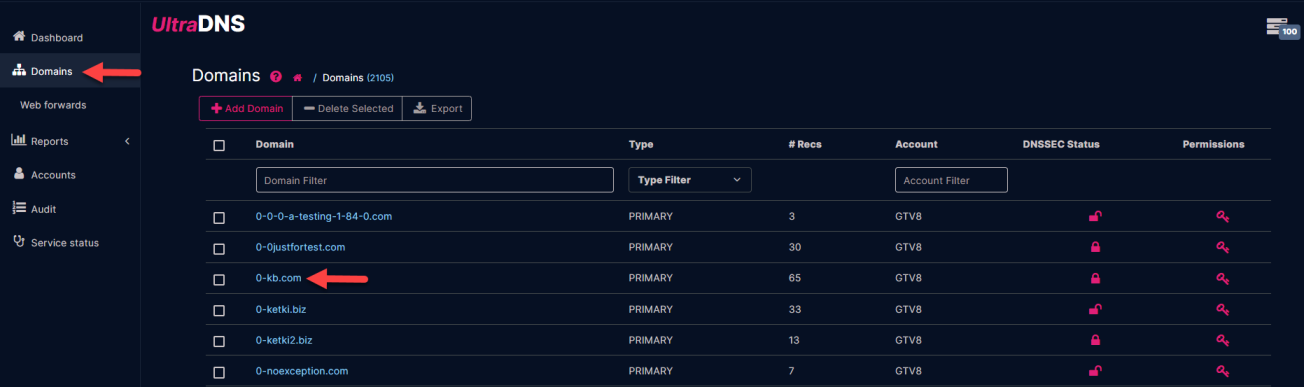This screenshot has width=1304, height=387.
Task: Click the Export button
Action: pyautogui.click(x=437, y=108)
